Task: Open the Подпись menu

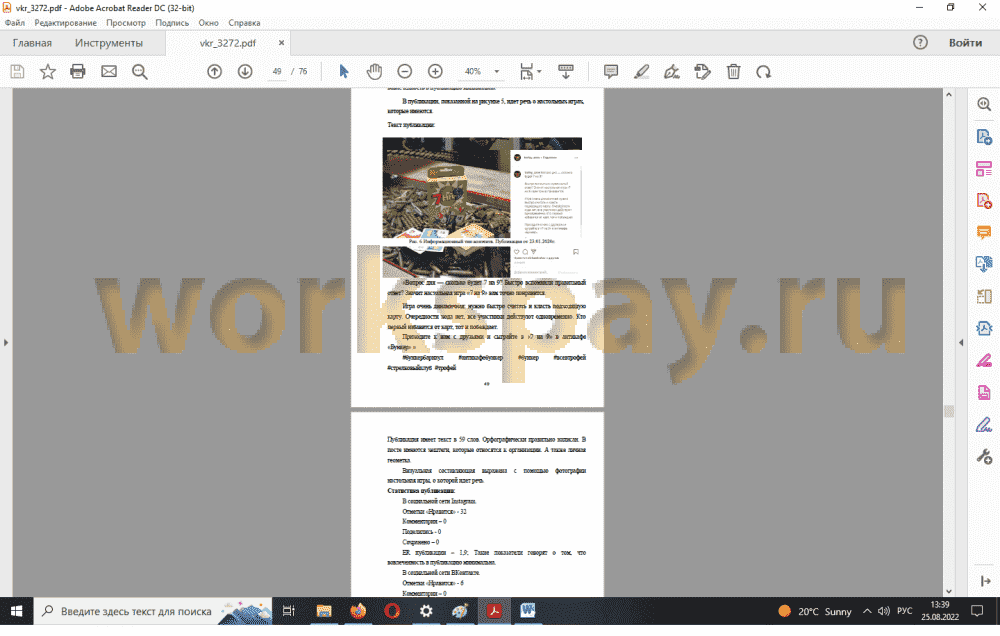Action: (x=172, y=23)
